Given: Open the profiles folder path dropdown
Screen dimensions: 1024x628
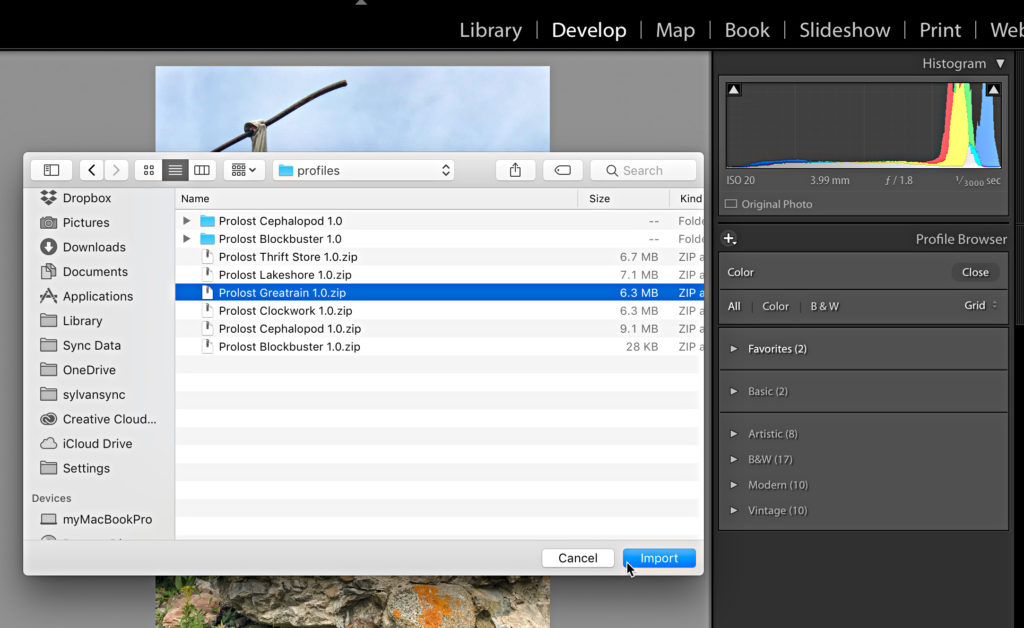Looking at the screenshot, I should pos(364,170).
